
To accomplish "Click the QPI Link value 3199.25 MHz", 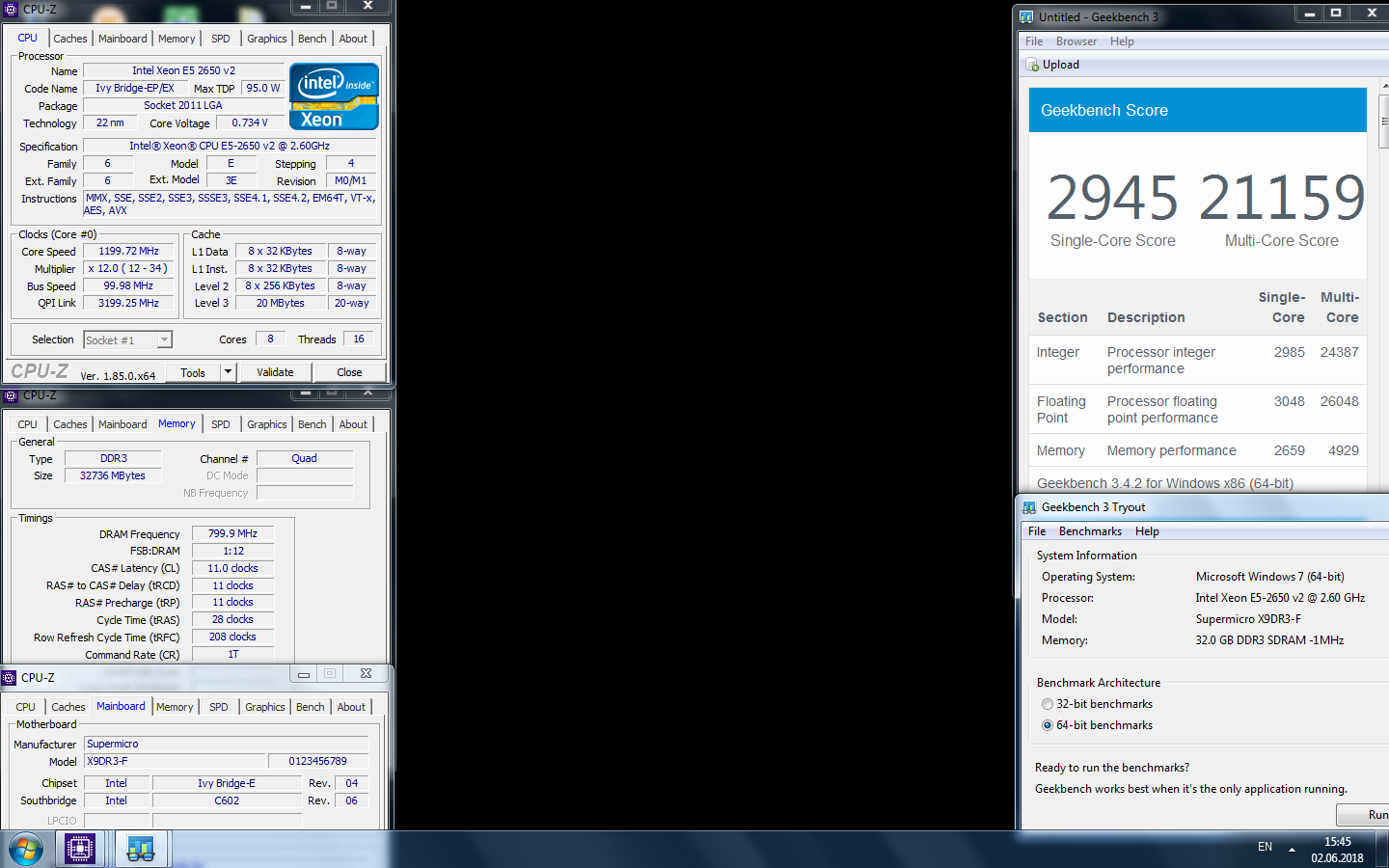I will pos(128,303).
